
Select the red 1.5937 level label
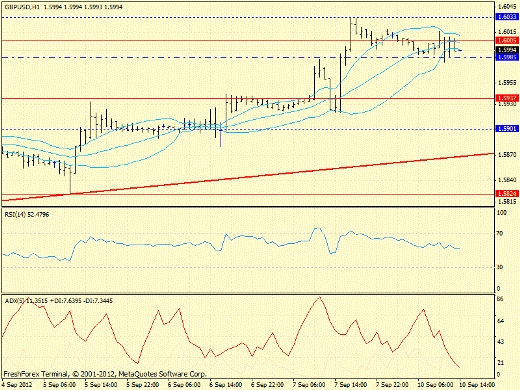pos(507,98)
